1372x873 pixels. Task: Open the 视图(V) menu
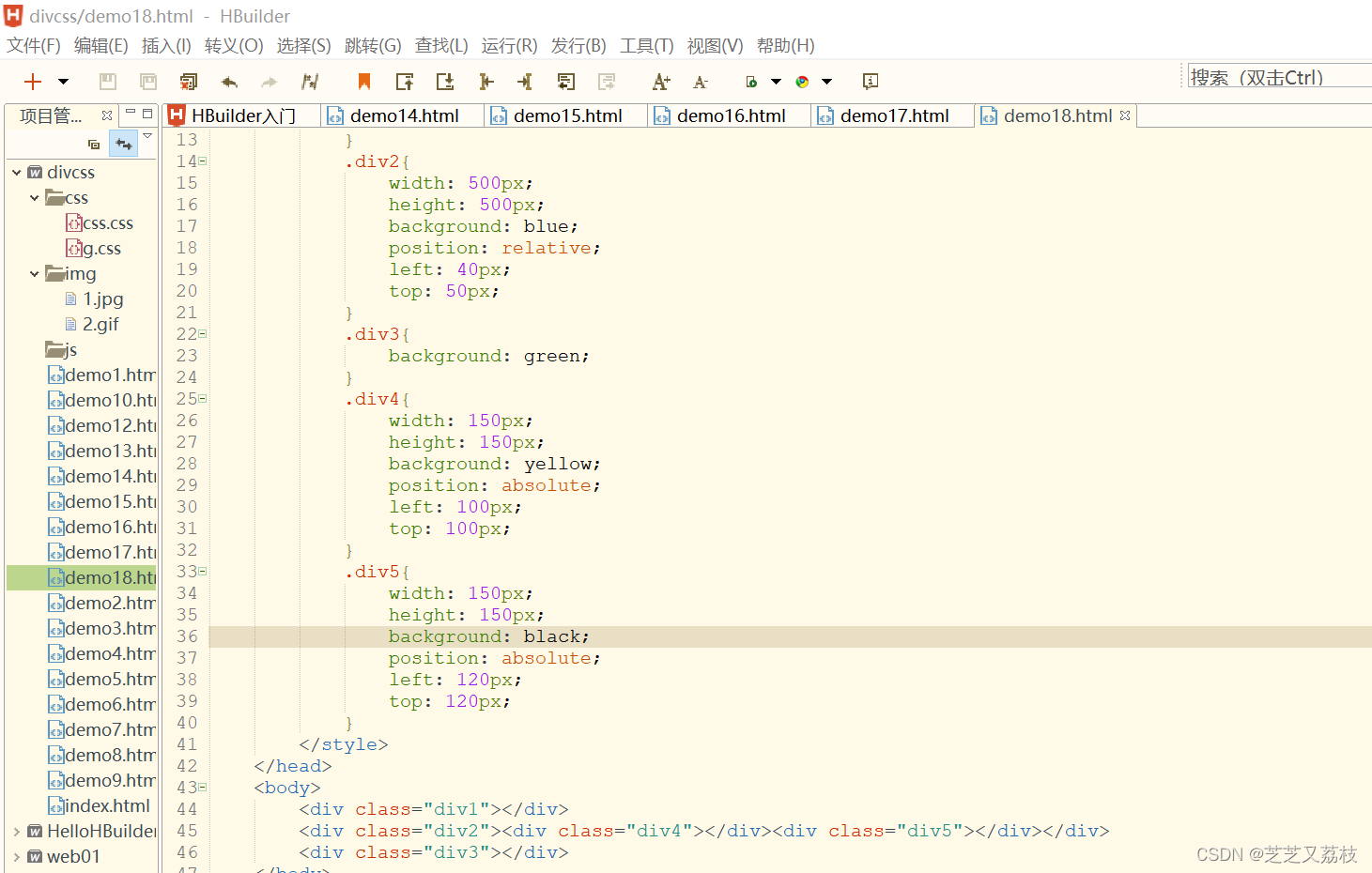715,46
